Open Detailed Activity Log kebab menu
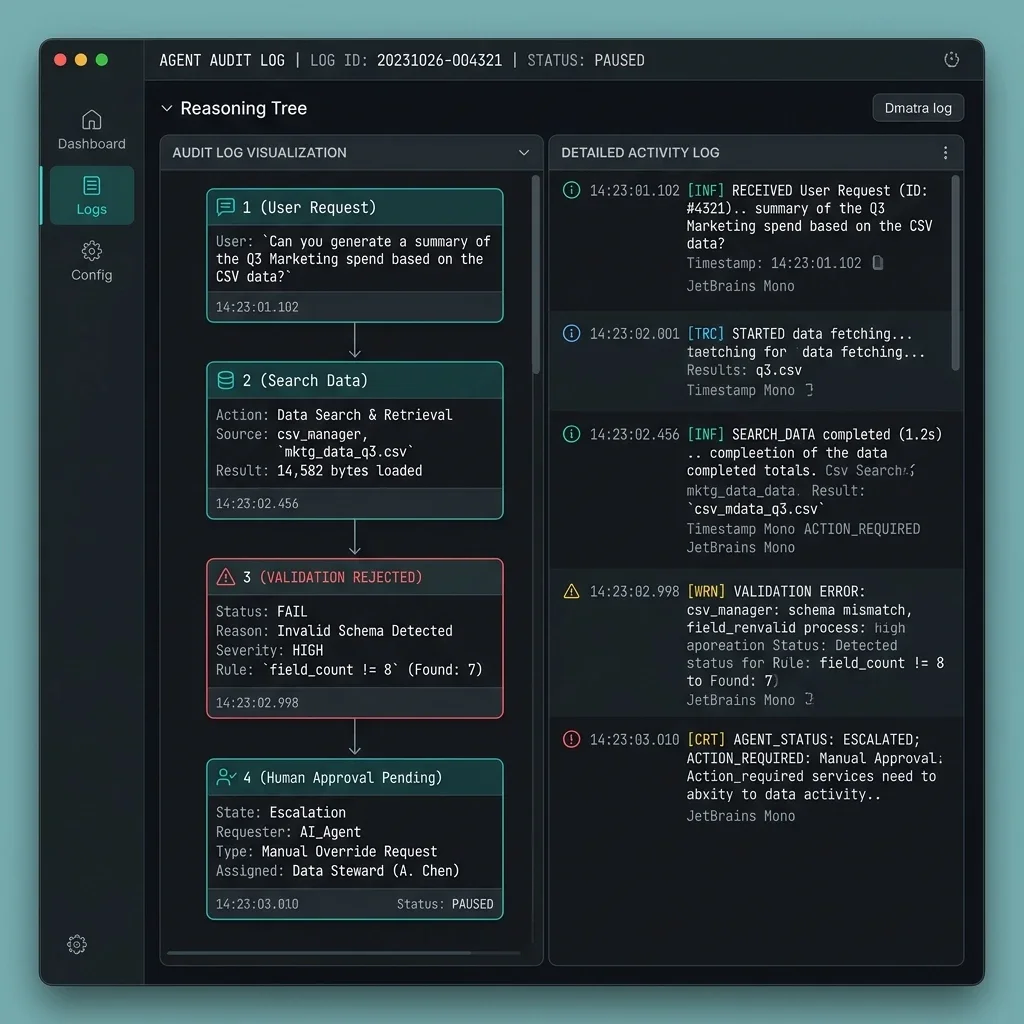Viewport: 1024px width, 1024px height. coord(945,153)
